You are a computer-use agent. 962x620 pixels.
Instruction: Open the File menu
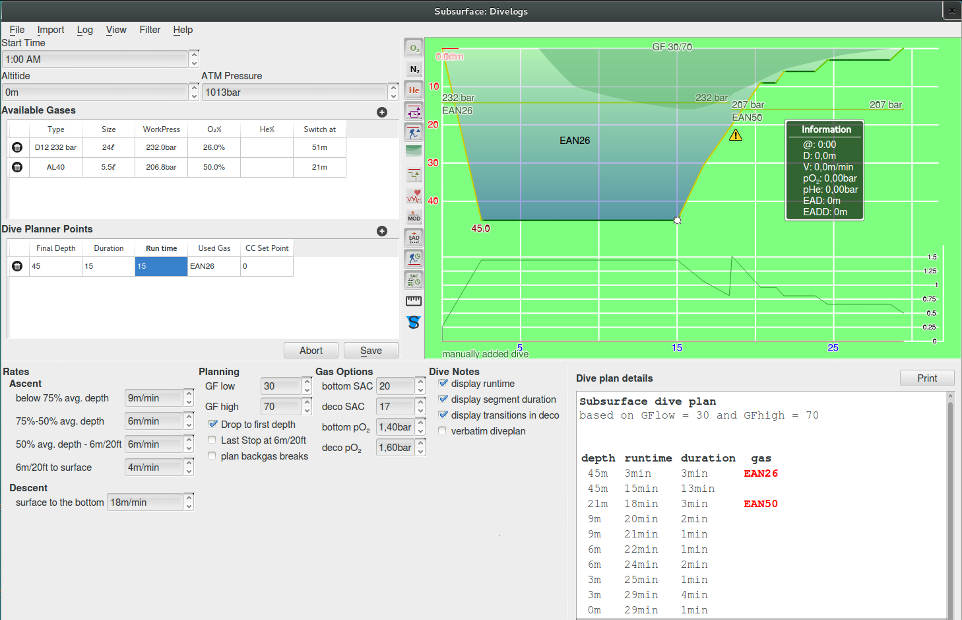pos(17,29)
